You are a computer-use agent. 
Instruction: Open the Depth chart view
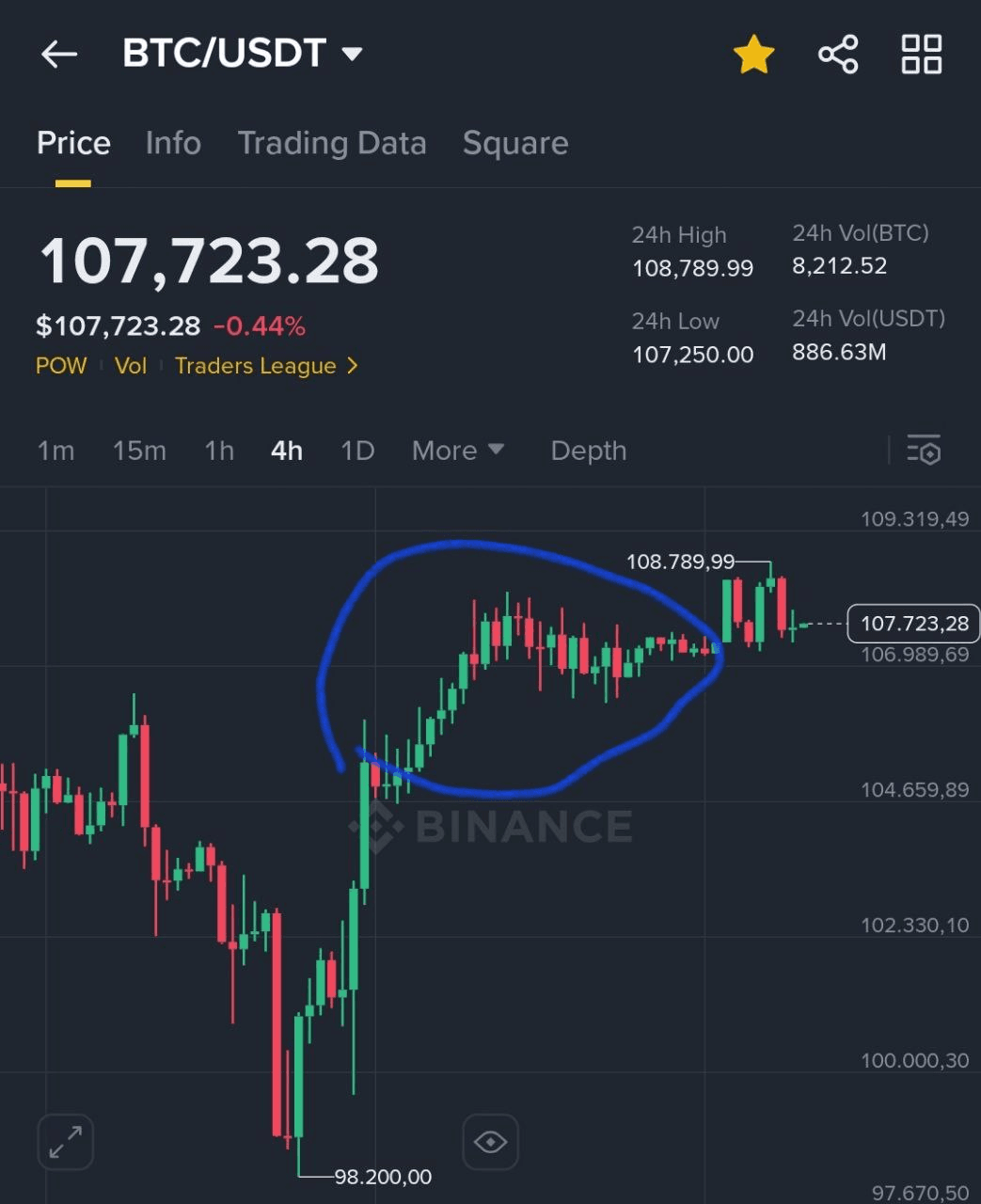tap(589, 451)
